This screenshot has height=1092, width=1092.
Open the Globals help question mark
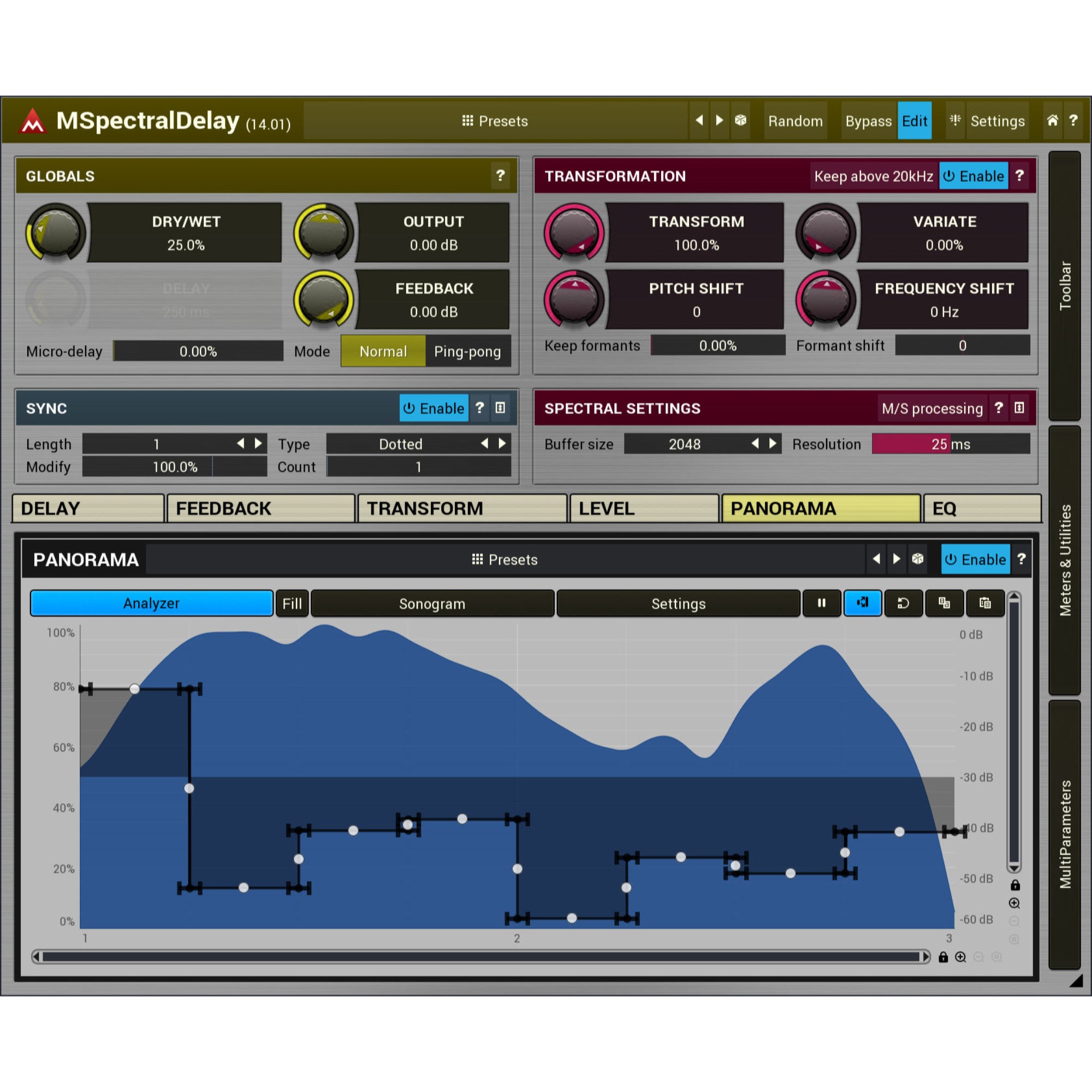coord(500,176)
